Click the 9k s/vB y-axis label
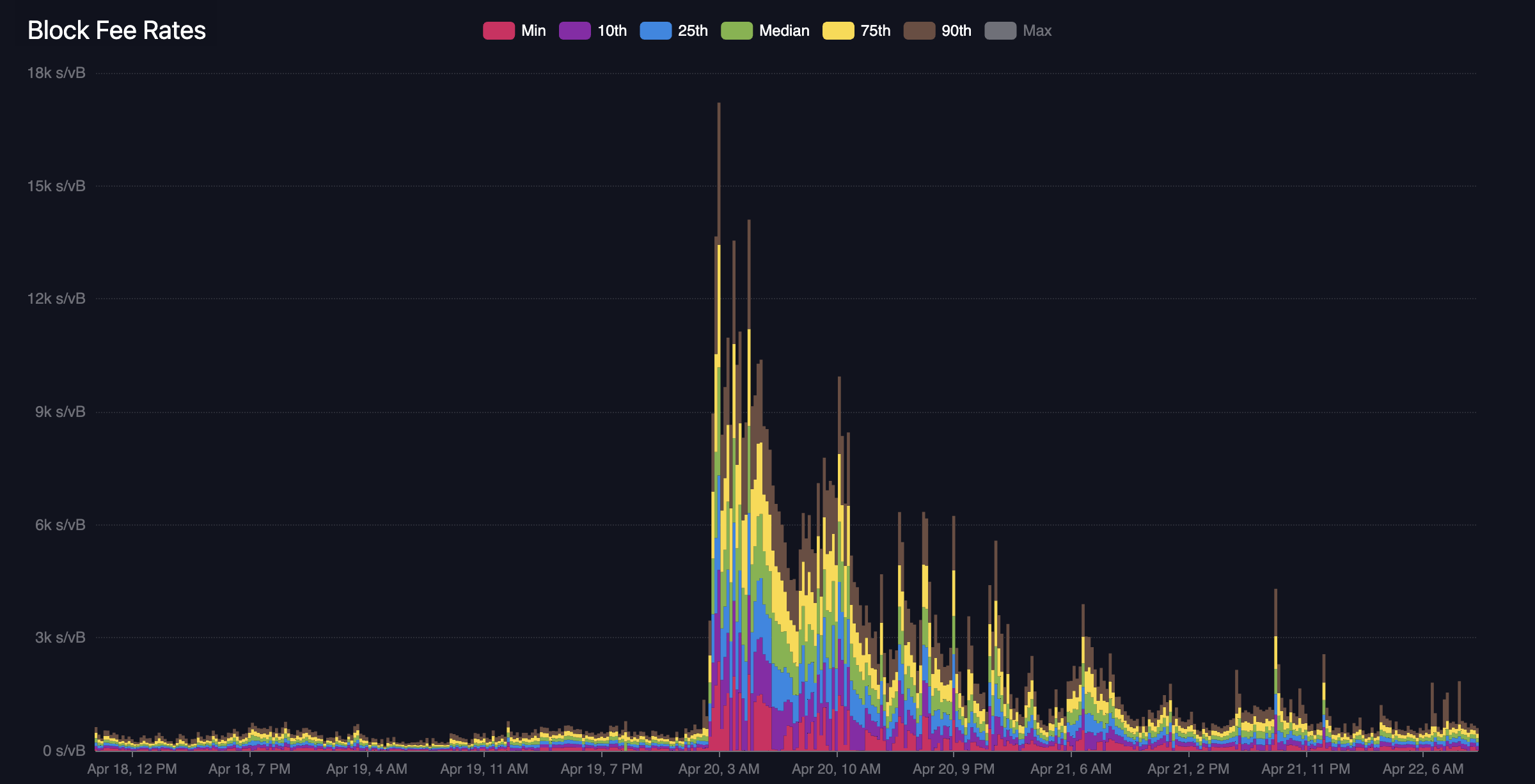This screenshot has height=784, width=1535. coord(60,412)
